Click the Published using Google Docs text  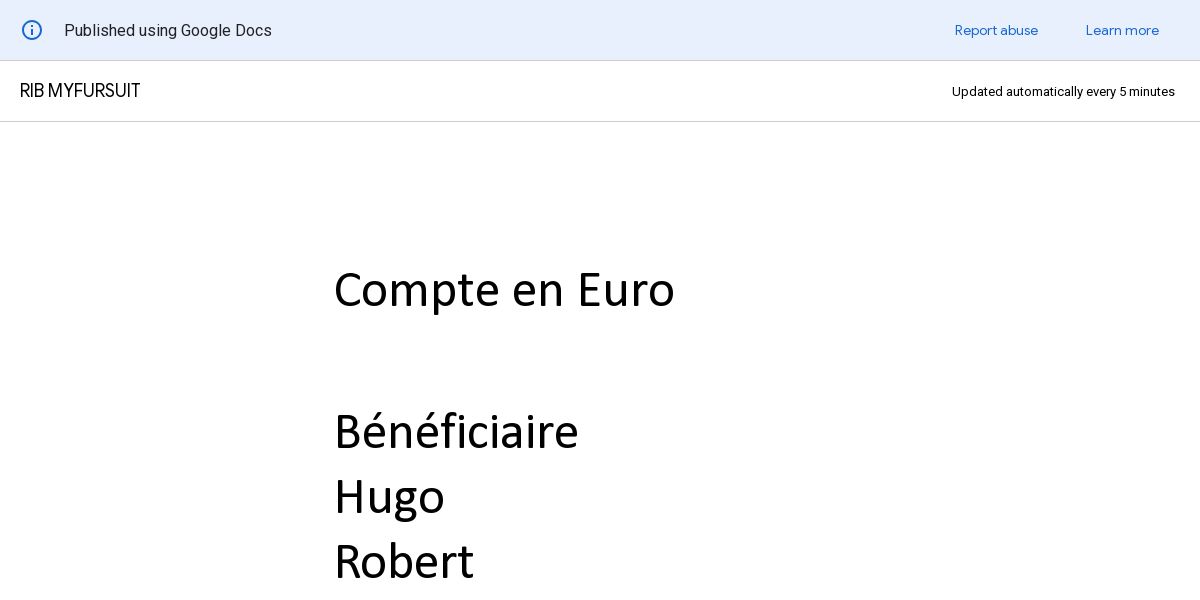[x=168, y=30]
